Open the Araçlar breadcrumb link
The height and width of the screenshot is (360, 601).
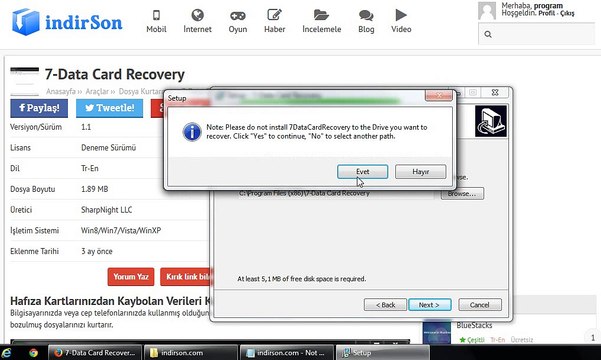tap(97, 91)
